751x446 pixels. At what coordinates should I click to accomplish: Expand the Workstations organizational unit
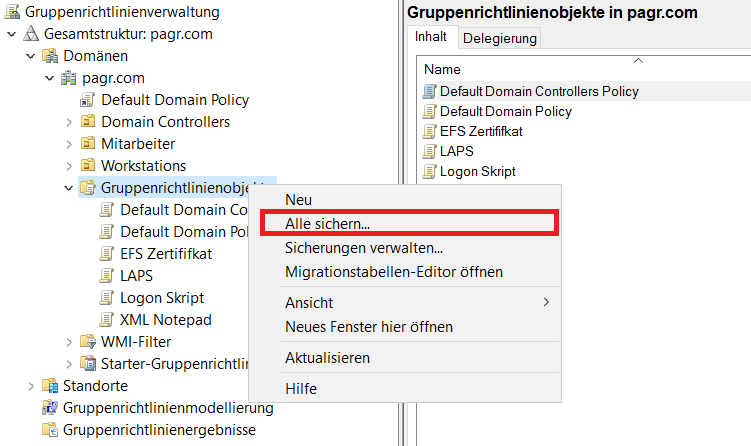(x=68, y=166)
